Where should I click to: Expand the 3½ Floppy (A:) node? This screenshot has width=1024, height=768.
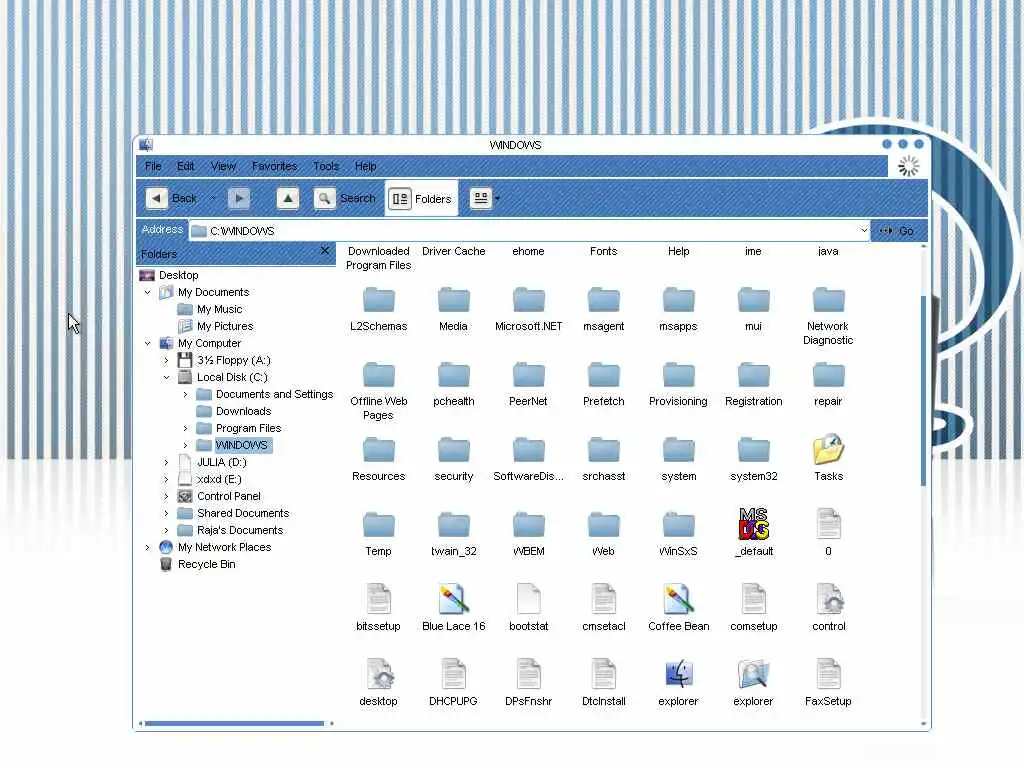pos(167,360)
